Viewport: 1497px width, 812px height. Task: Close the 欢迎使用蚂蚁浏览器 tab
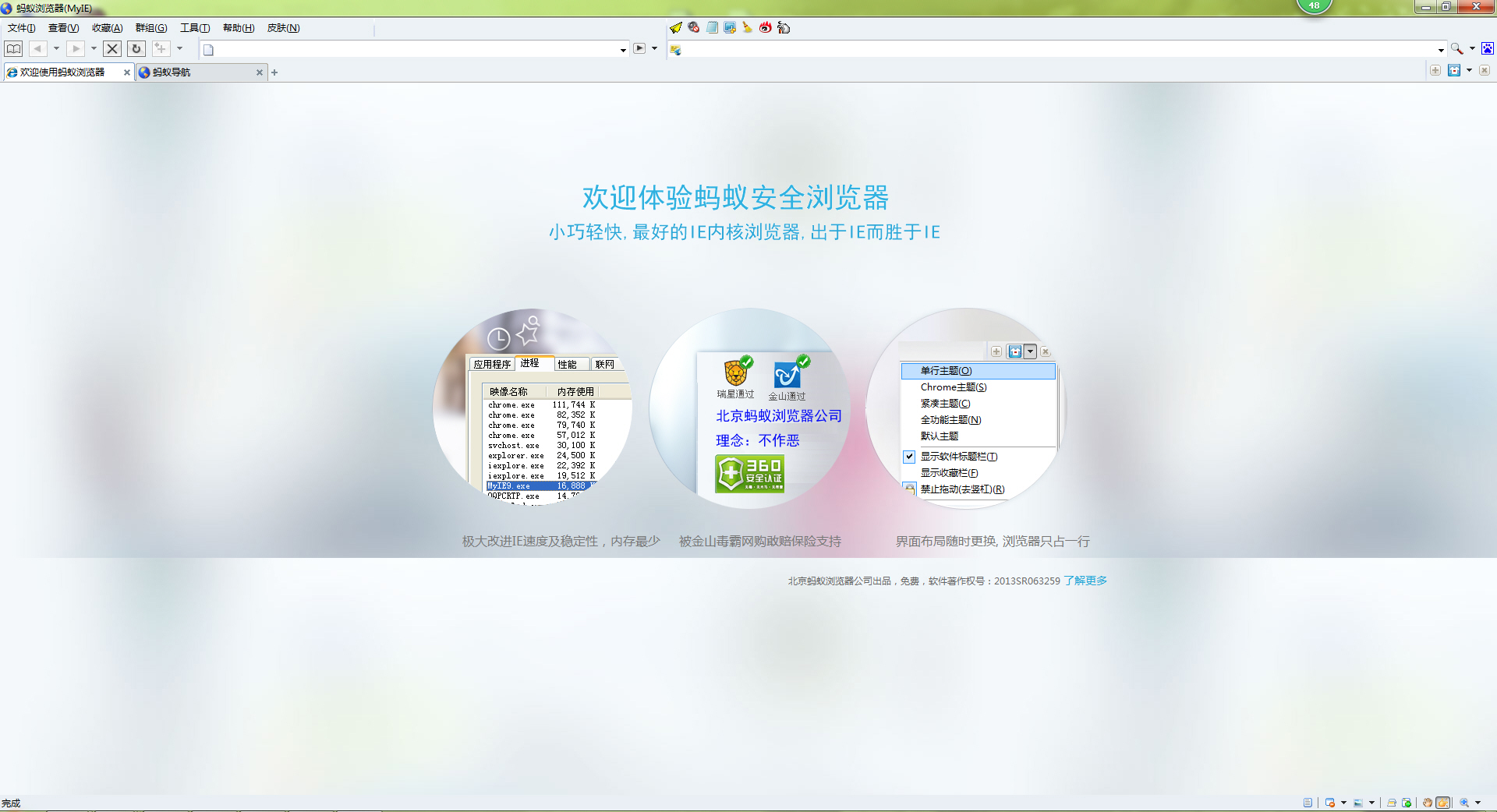pyautogui.click(x=127, y=72)
